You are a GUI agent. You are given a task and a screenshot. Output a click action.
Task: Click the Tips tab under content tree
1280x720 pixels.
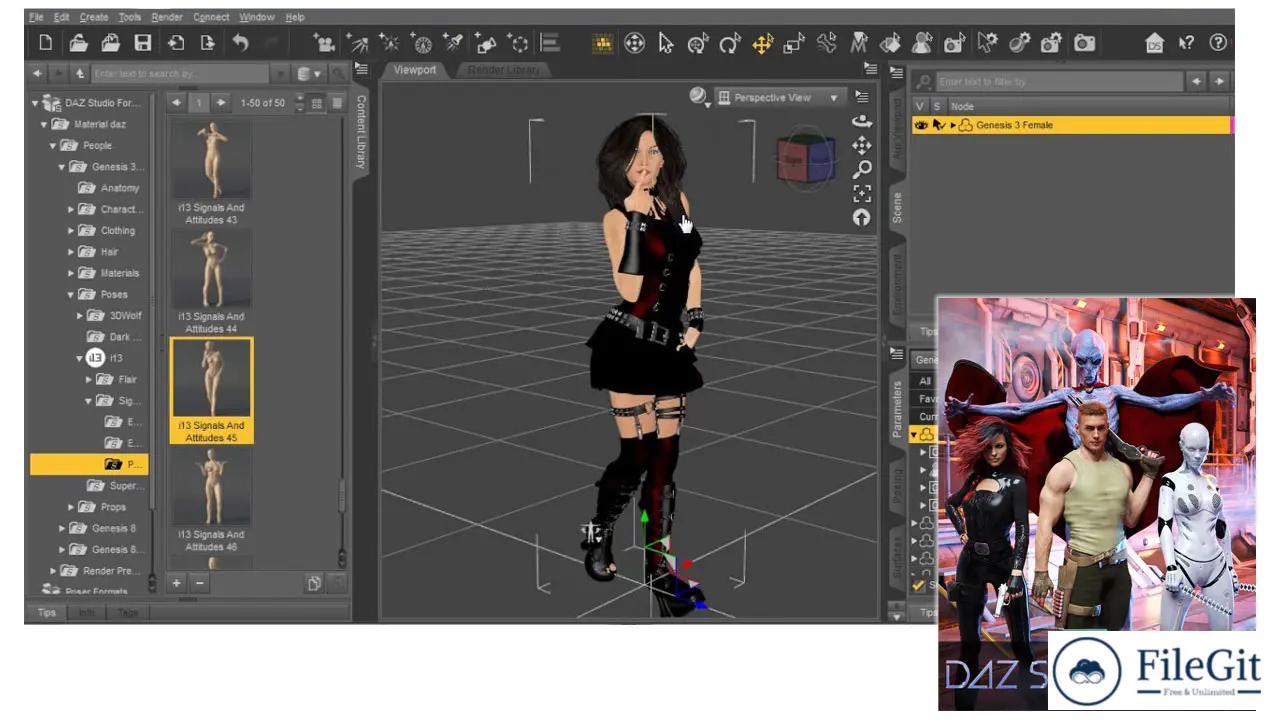[x=47, y=612]
